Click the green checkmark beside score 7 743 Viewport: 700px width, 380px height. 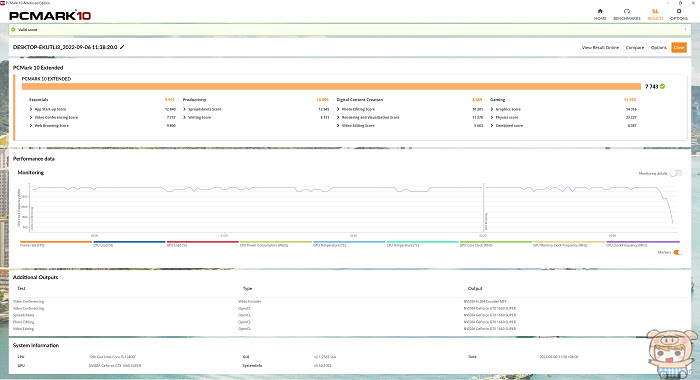662,86
